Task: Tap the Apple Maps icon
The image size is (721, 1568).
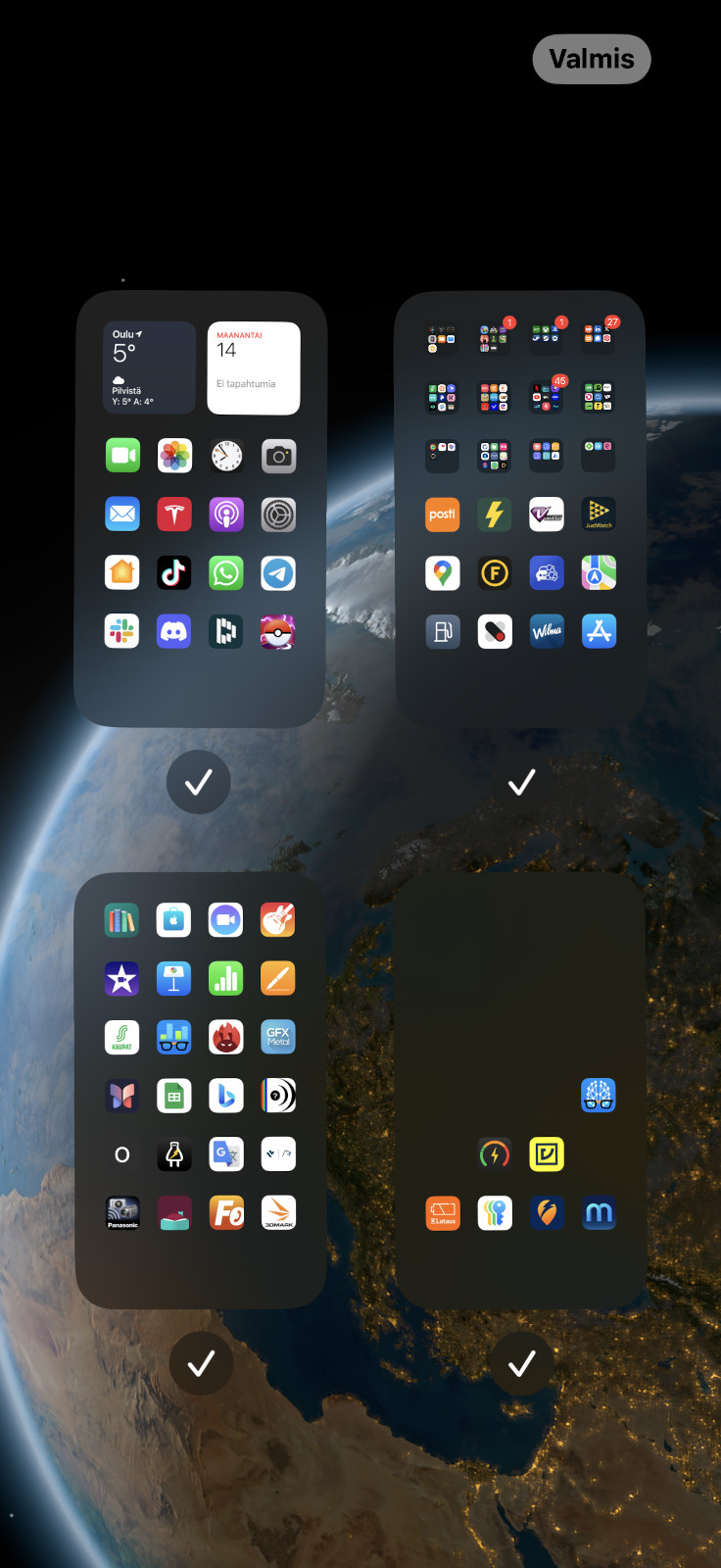Action: pyautogui.click(x=599, y=573)
